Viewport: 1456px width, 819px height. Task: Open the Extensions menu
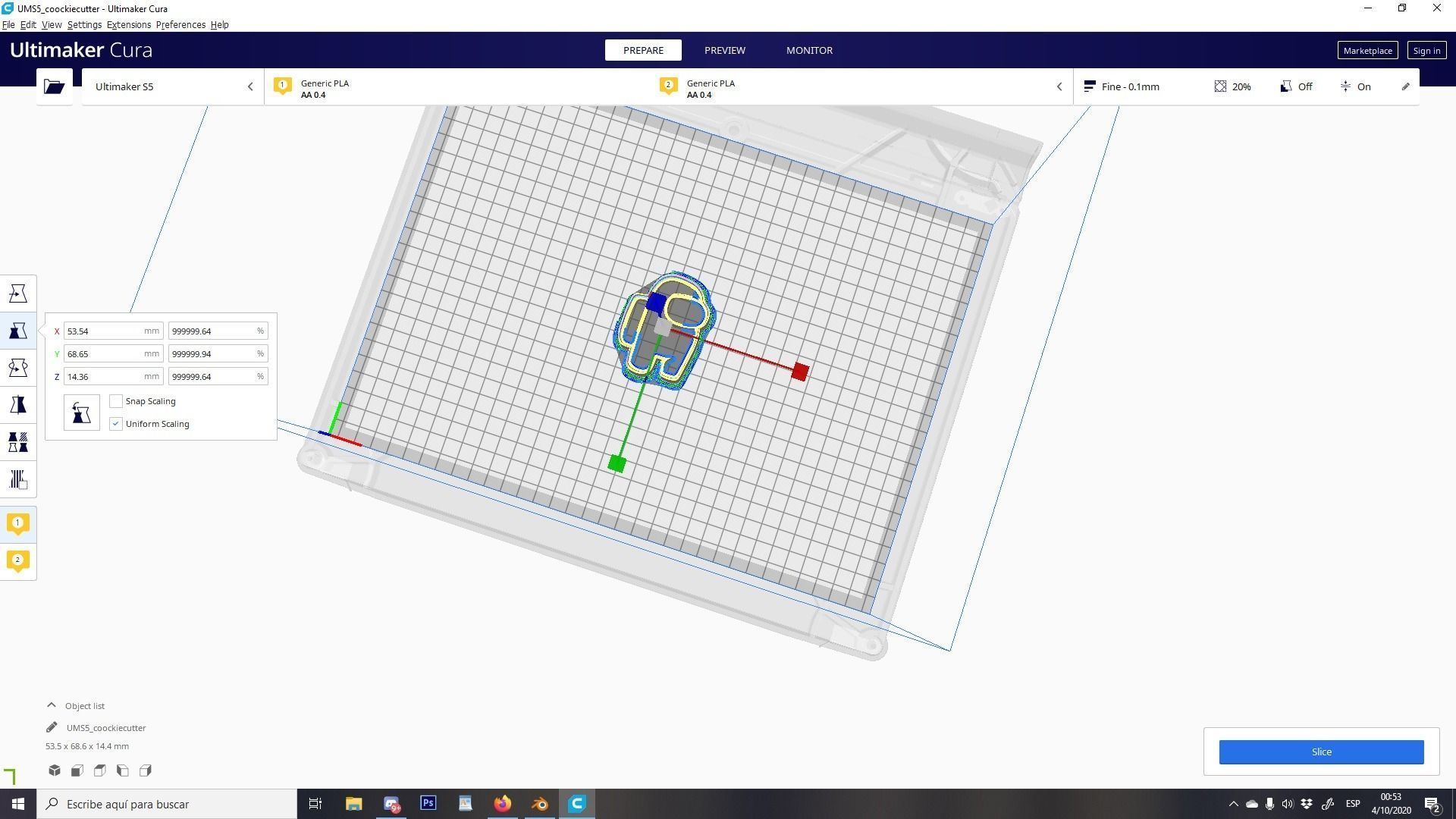(128, 24)
